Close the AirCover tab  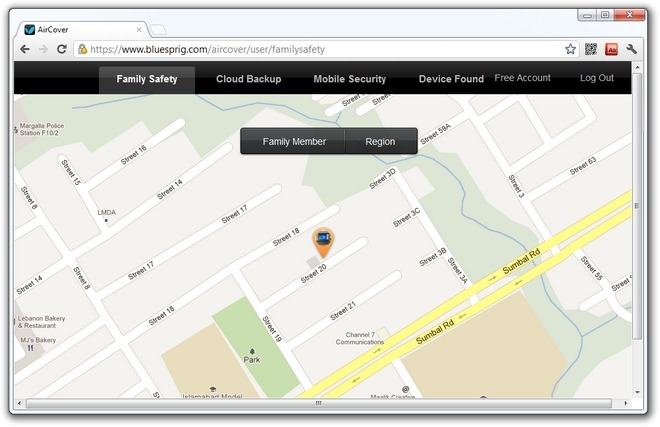(x=139, y=30)
